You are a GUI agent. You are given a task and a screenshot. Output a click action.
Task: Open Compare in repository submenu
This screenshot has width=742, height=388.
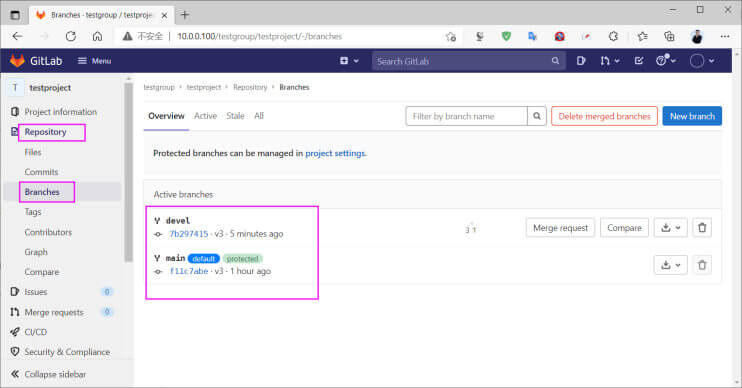coord(42,272)
